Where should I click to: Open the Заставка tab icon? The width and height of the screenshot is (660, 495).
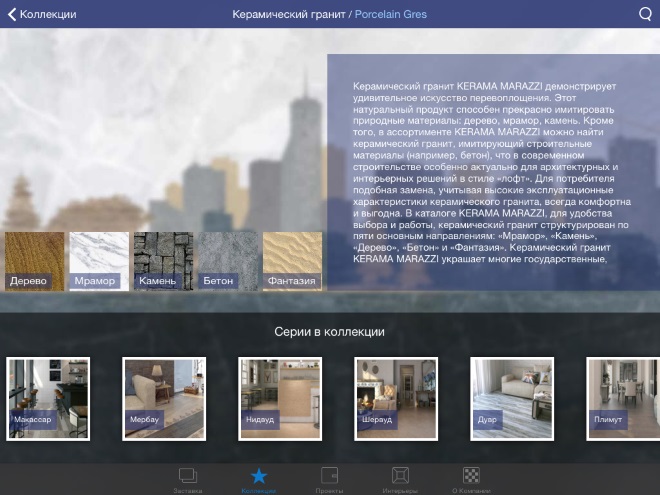click(188, 476)
